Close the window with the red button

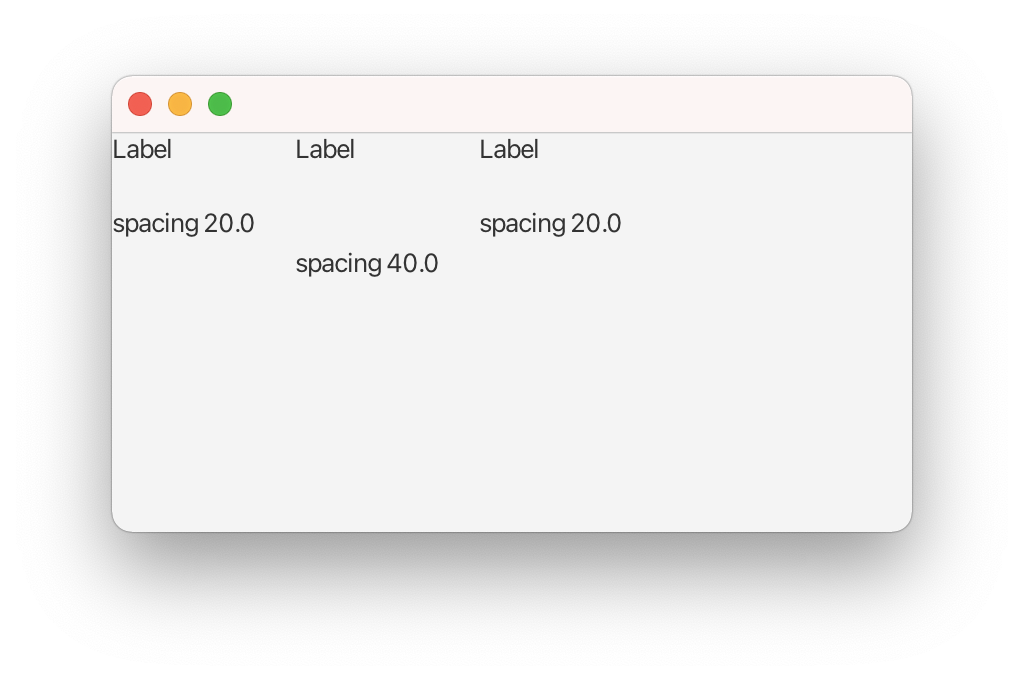tap(140, 104)
